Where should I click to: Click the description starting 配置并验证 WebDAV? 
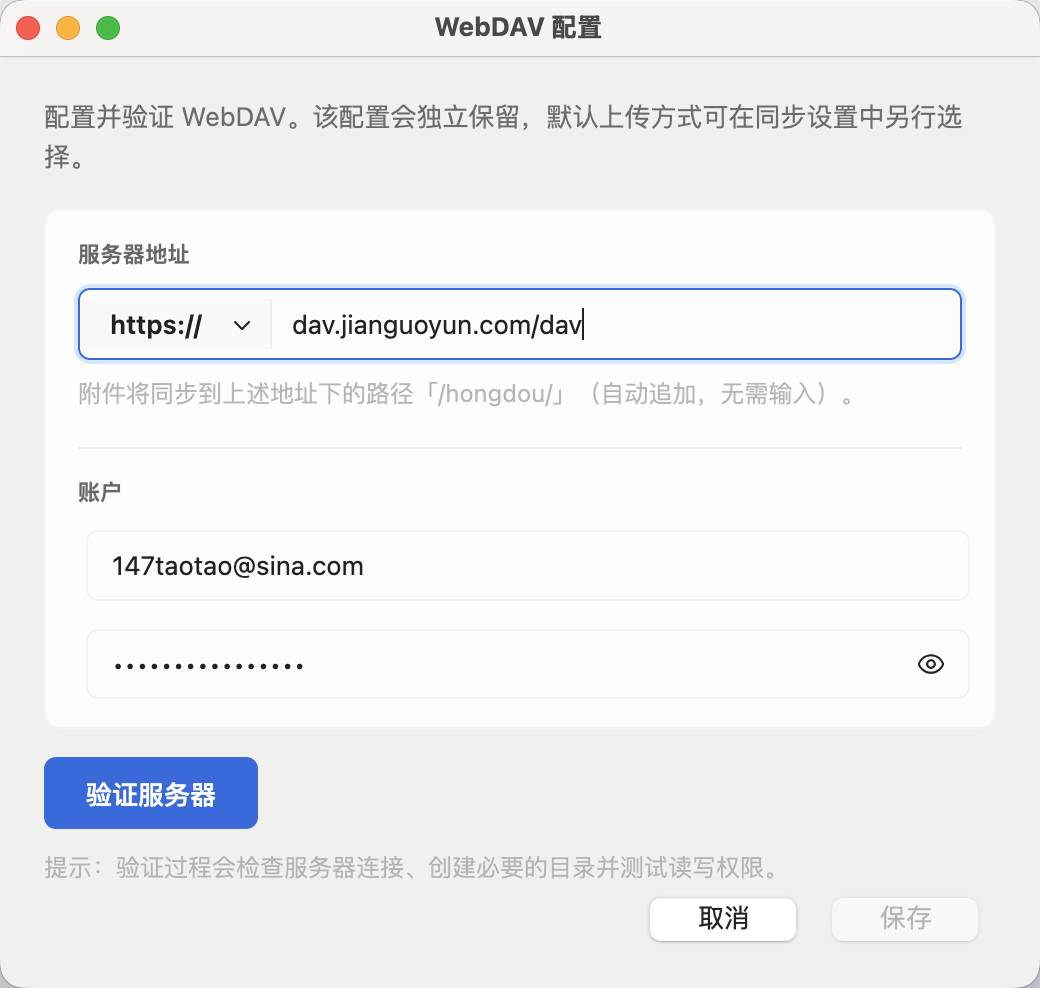pyautogui.click(x=503, y=137)
